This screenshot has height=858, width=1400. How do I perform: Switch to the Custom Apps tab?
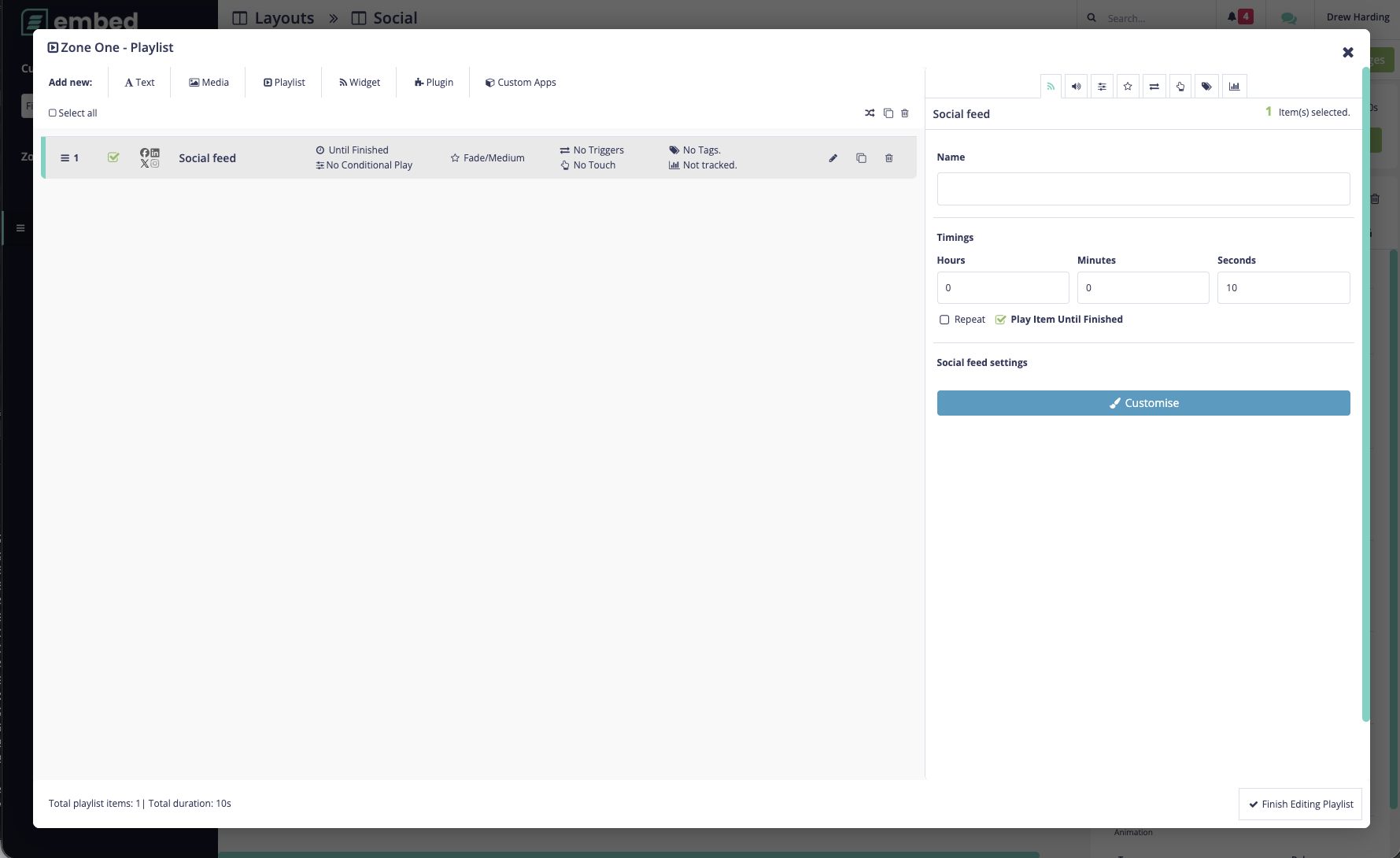coord(520,82)
